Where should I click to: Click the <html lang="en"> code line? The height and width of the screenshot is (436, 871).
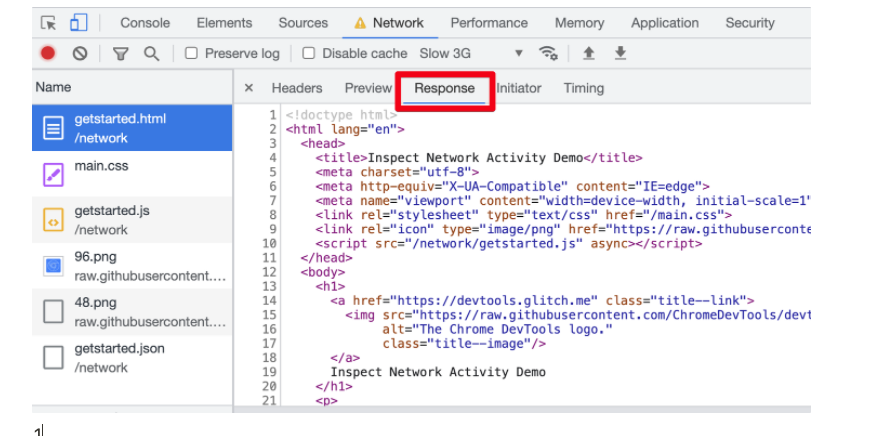[345, 129]
